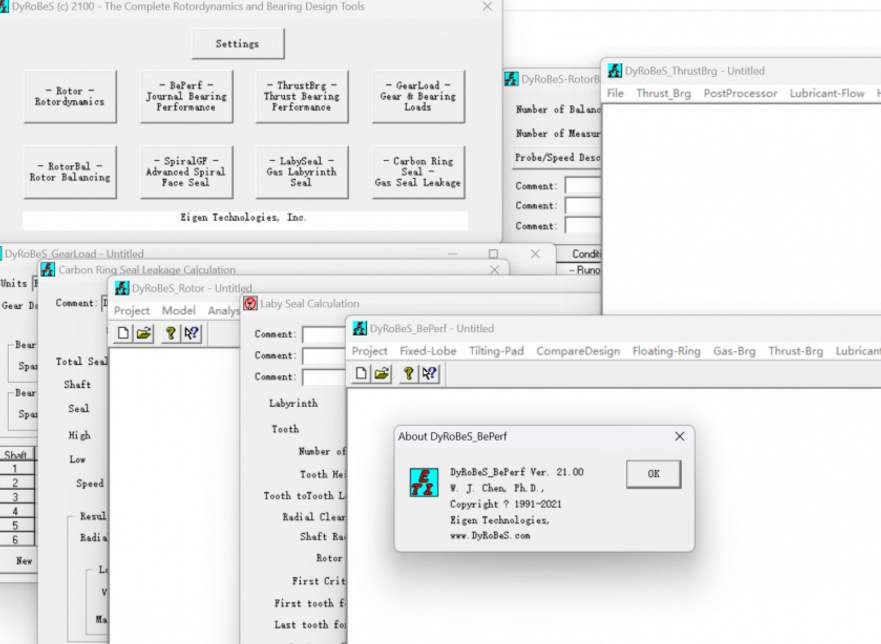
Task: Click yellow Help icon in DyRoBeS_Rotor toolbar
Action: (170, 333)
